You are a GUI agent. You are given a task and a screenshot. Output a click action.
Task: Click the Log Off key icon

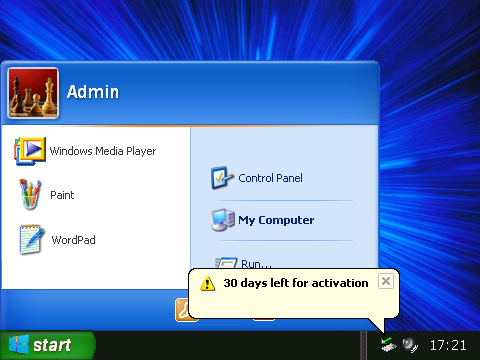tap(183, 310)
